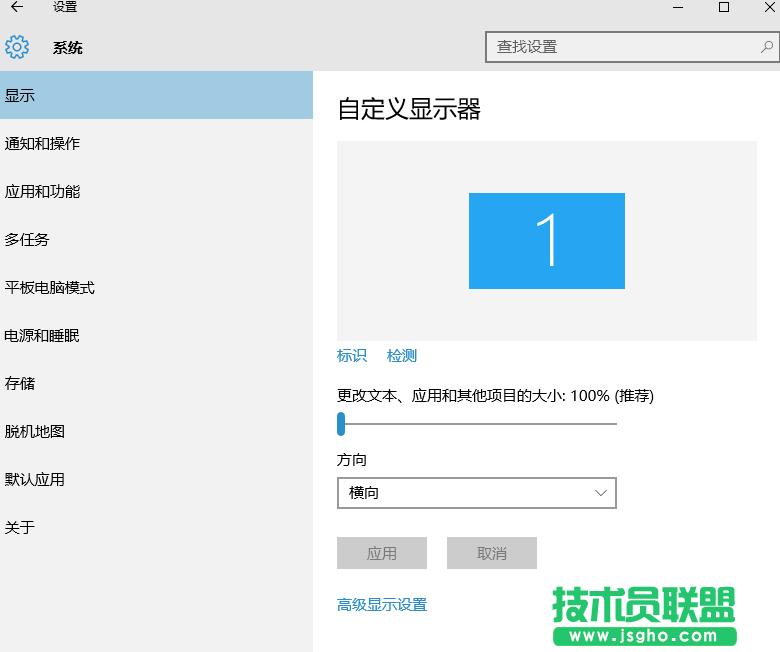This screenshot has height=652, width=780.
Task: Open 默认应用 settings
Action: (x=35, y=480)
